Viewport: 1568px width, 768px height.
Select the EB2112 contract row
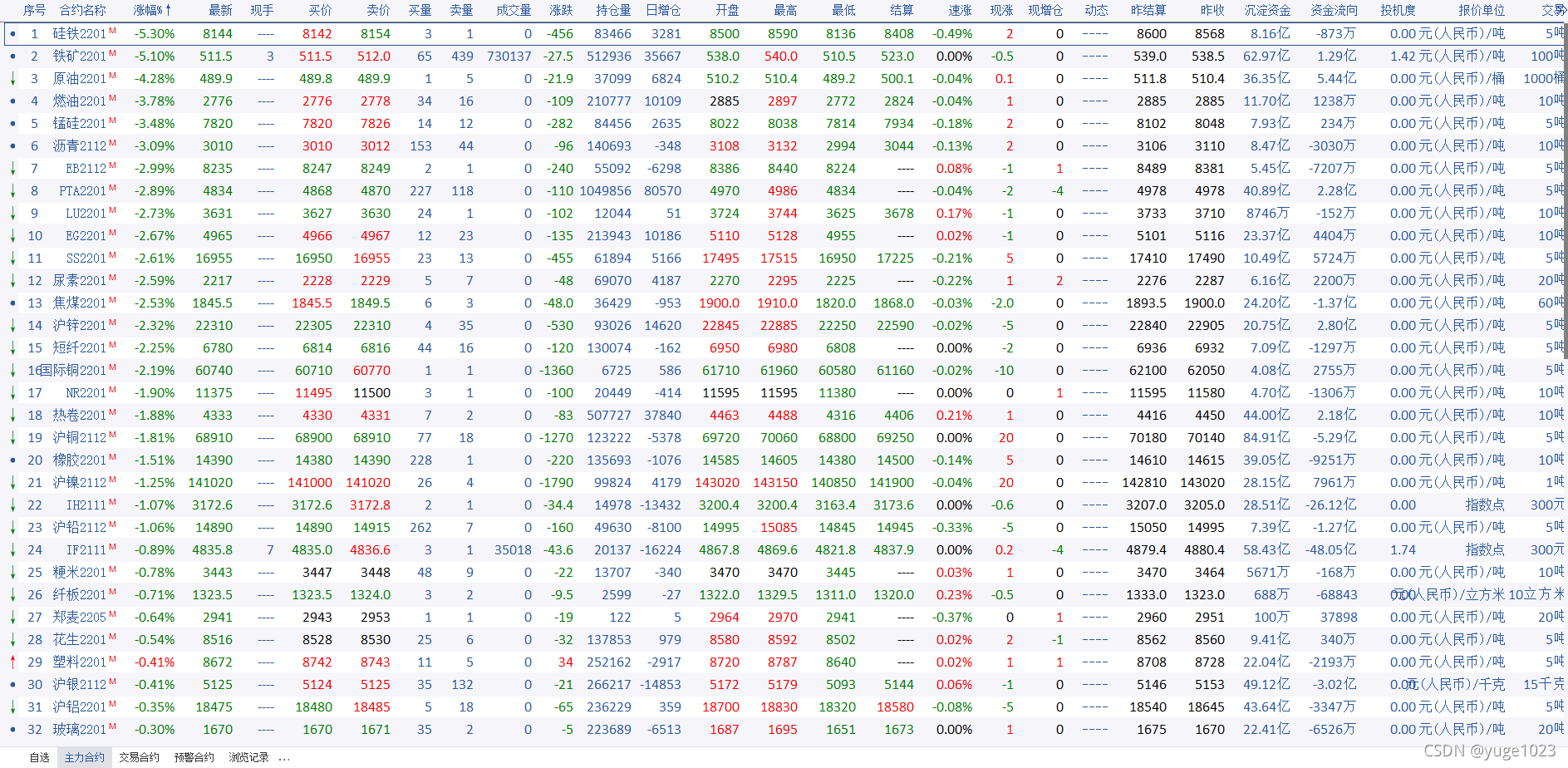[x=784, y=169]
